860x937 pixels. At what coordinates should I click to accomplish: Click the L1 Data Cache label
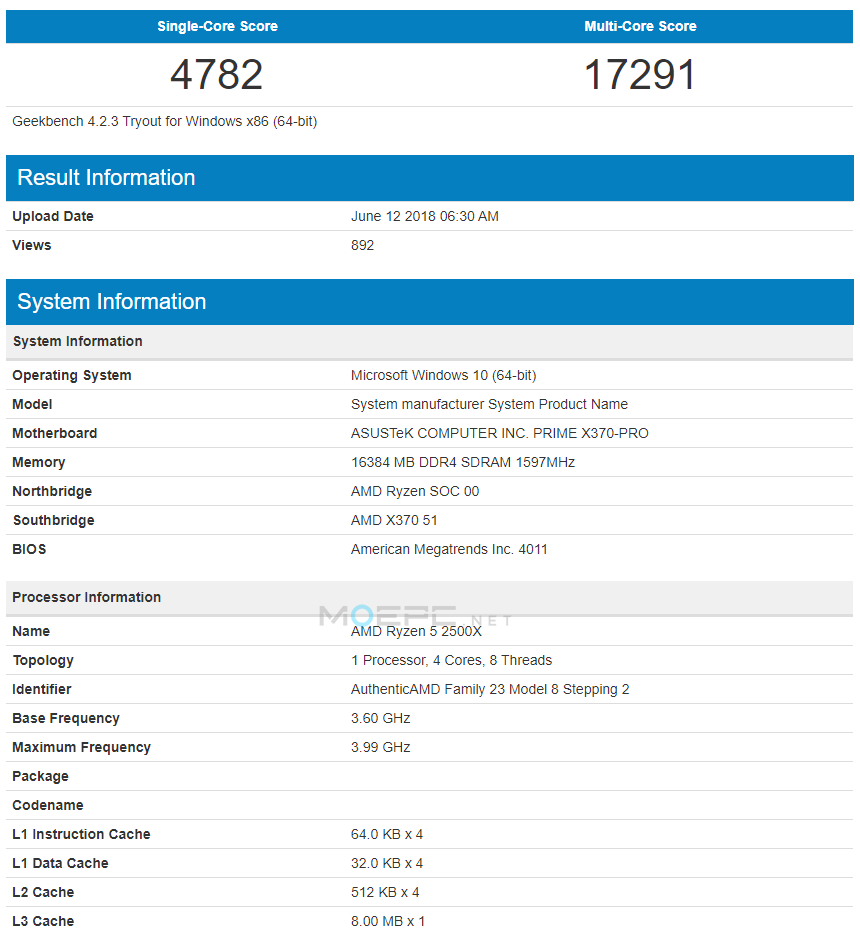pyautogui.click(x=60, y=863)
